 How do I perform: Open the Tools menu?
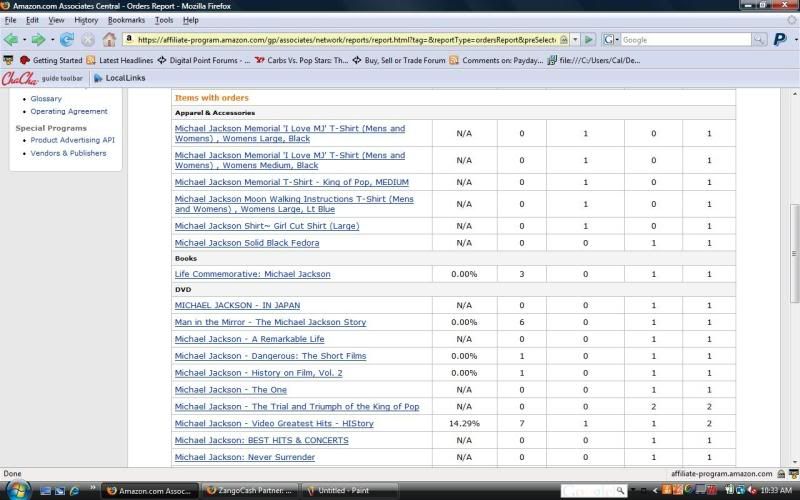coord(164,20)
